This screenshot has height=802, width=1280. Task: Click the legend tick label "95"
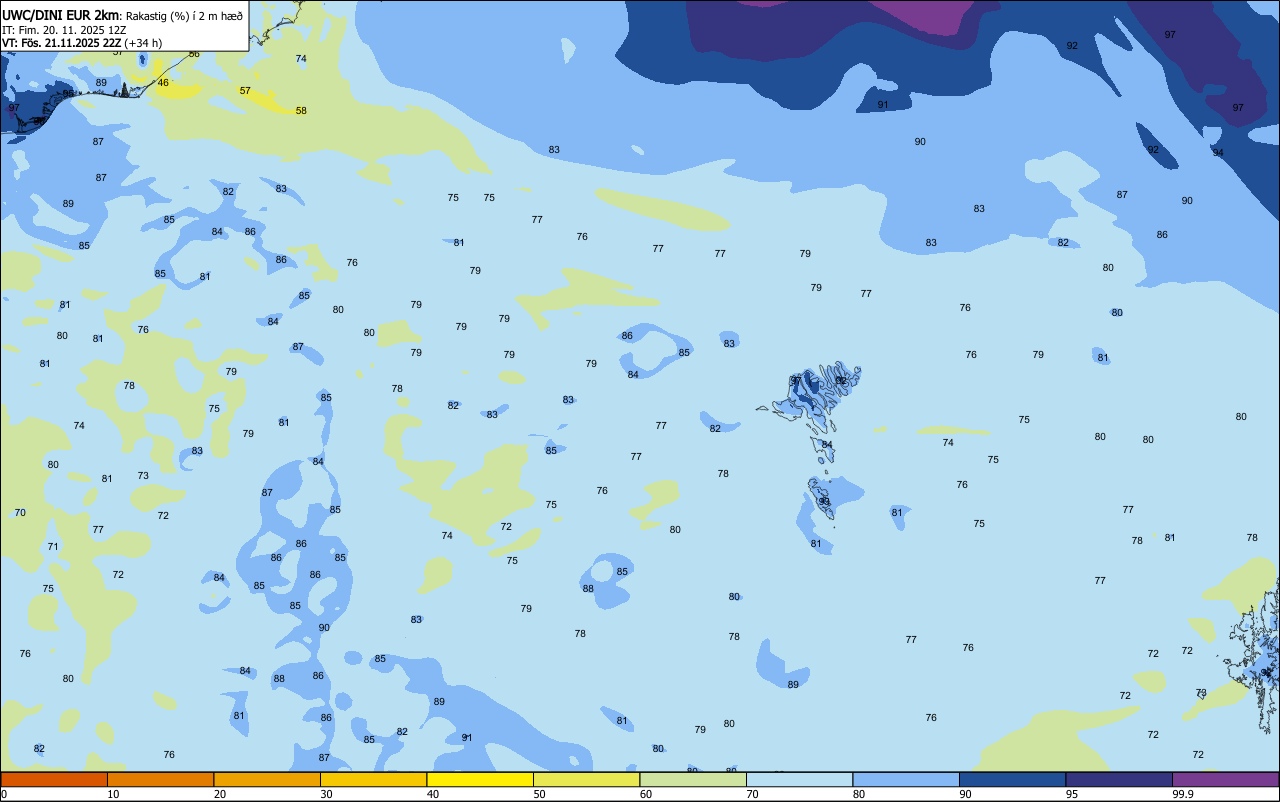(x=1072, y=794)
